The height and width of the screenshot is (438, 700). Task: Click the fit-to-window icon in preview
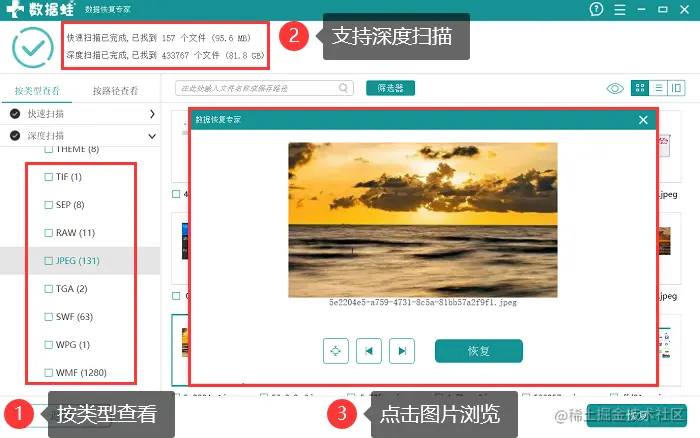pyautogui.click(x=336, y=351)
